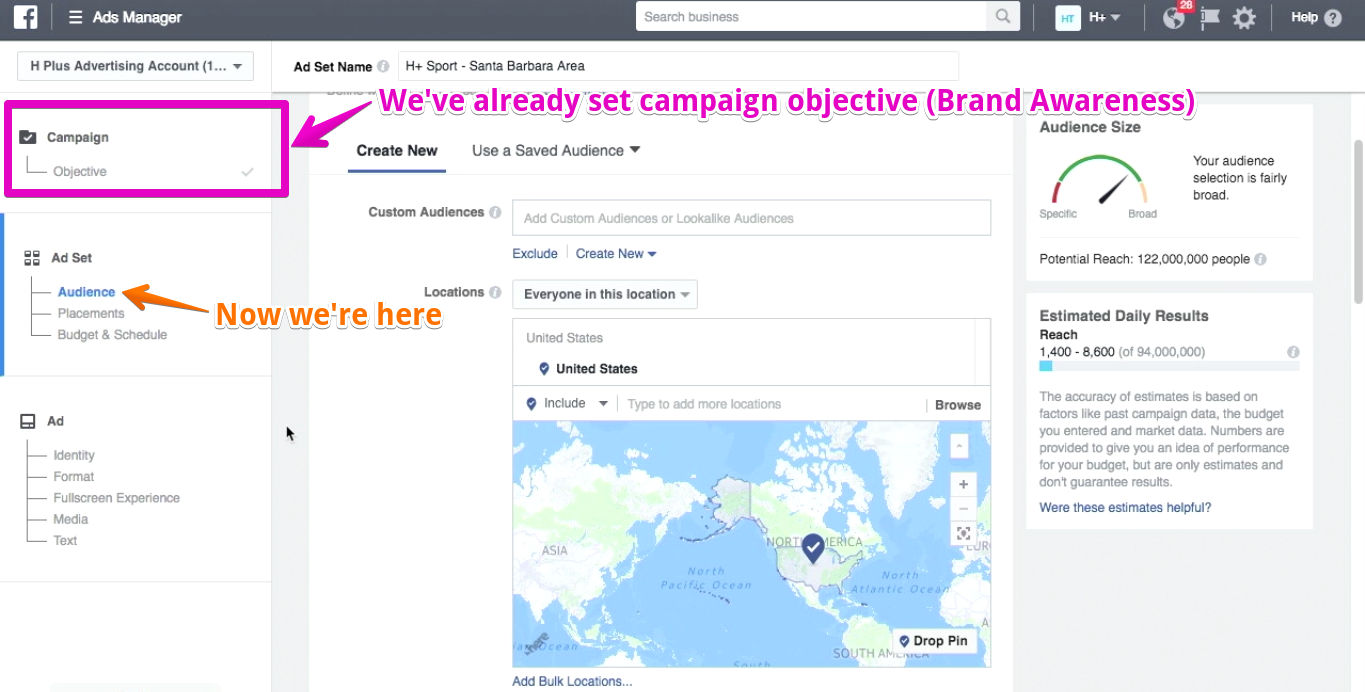Open the Help menu

(1316, 17)
